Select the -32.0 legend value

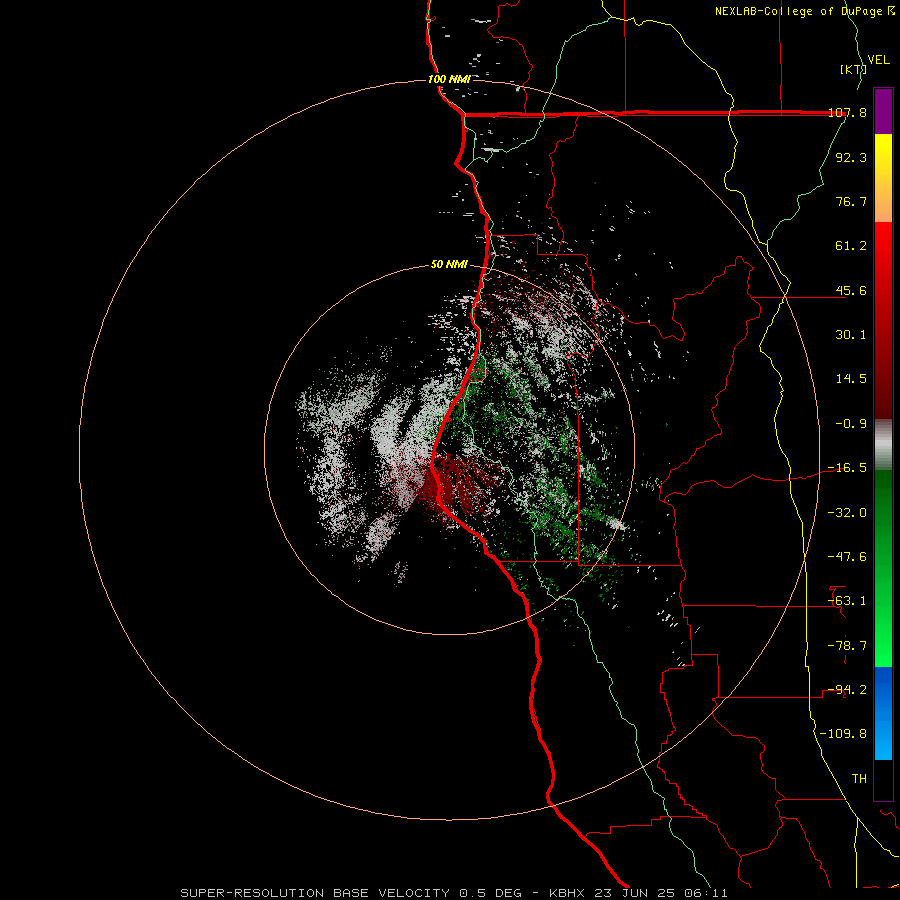(x=847, y=513)
